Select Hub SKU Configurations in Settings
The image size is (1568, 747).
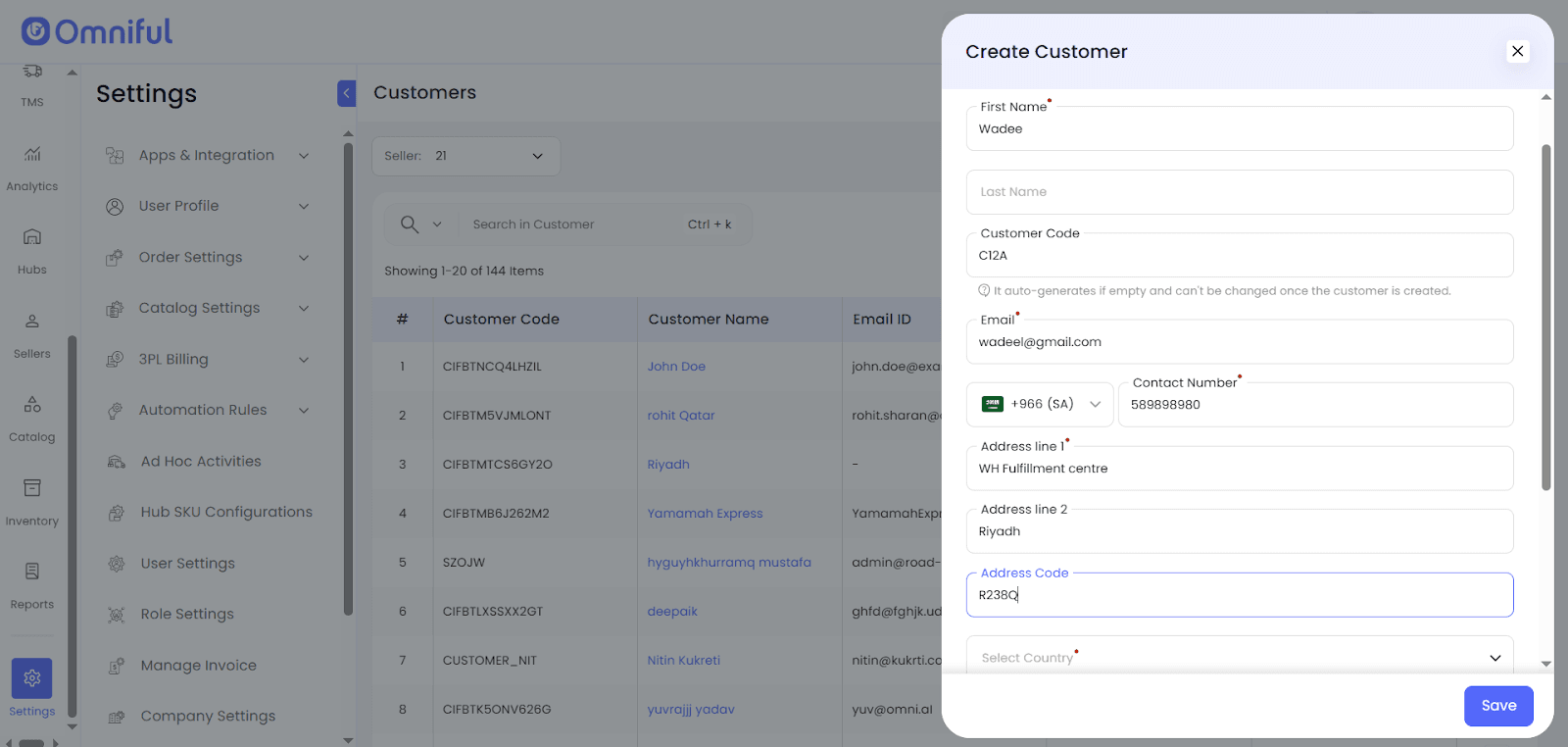tap(226, 513)
